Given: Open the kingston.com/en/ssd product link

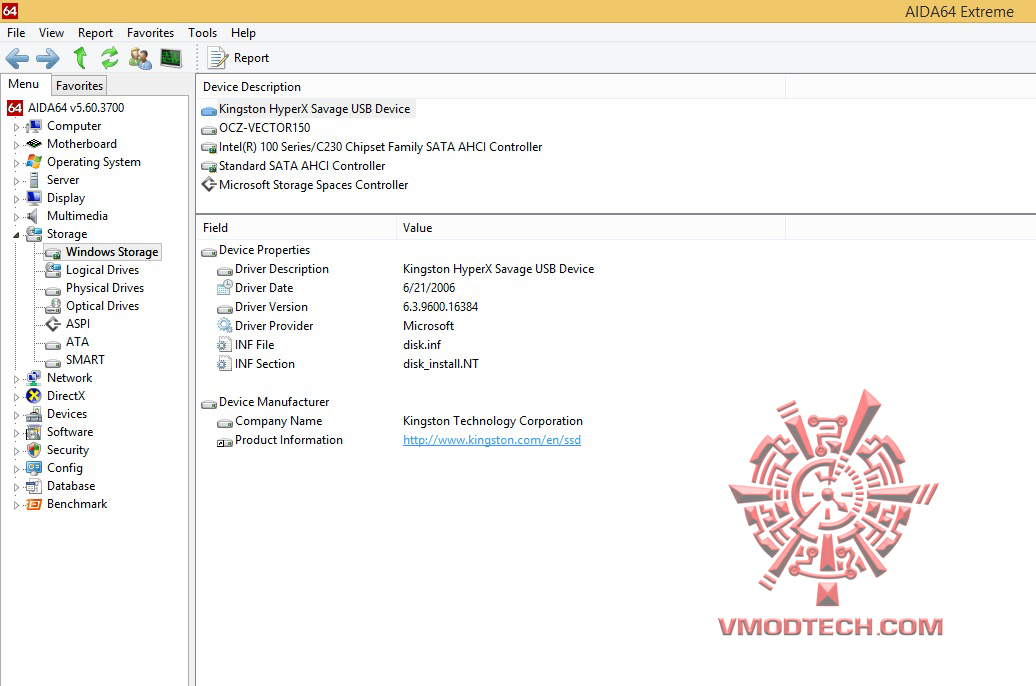Looking at the screenshot, I should pos(492,440).
